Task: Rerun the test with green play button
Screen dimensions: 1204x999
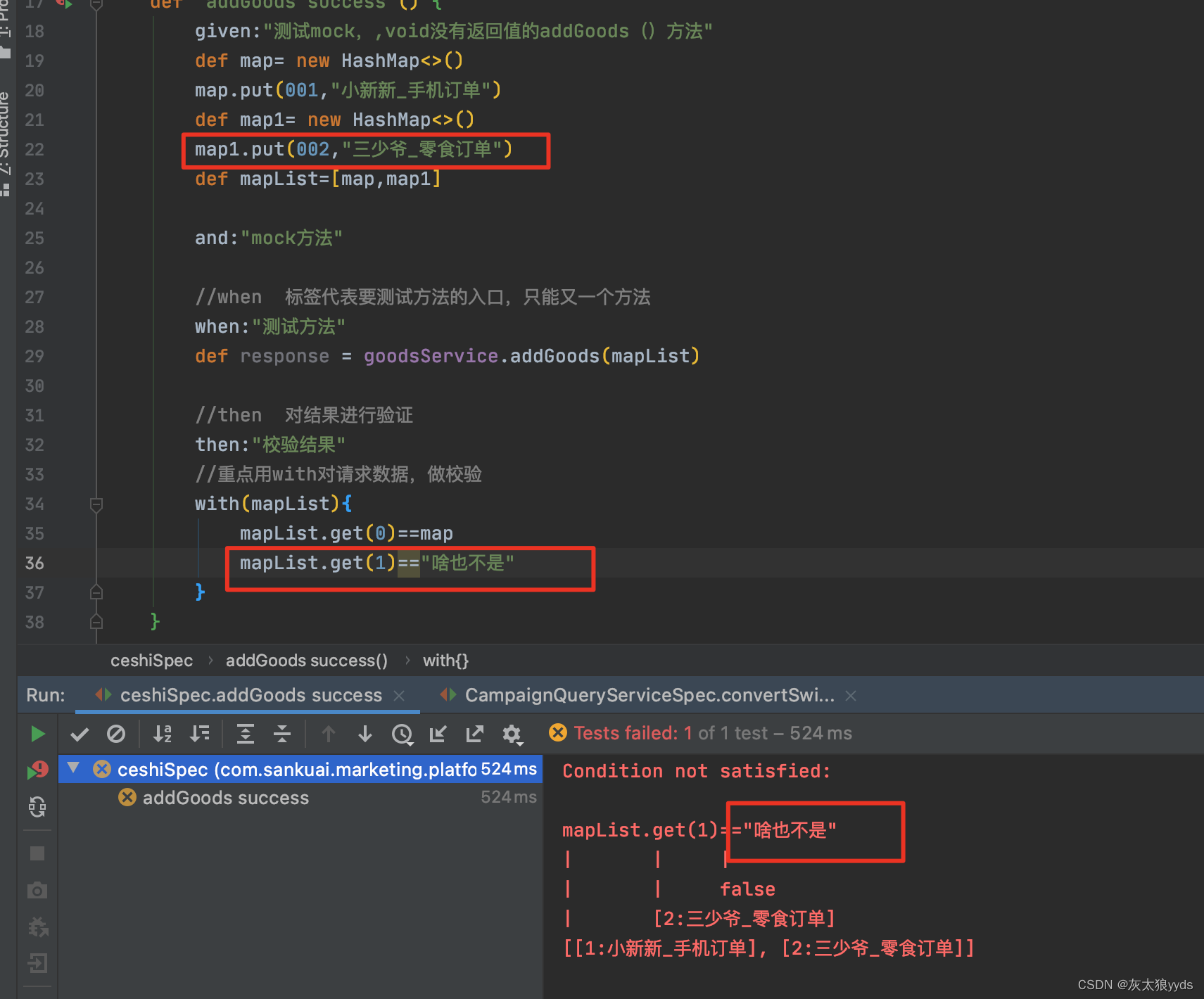Action: [38, 734]
